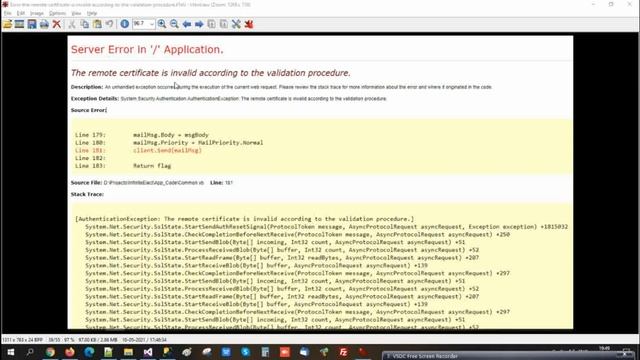
Task: Open File Explorer from the taskbar
Action: tap(128, 352)
